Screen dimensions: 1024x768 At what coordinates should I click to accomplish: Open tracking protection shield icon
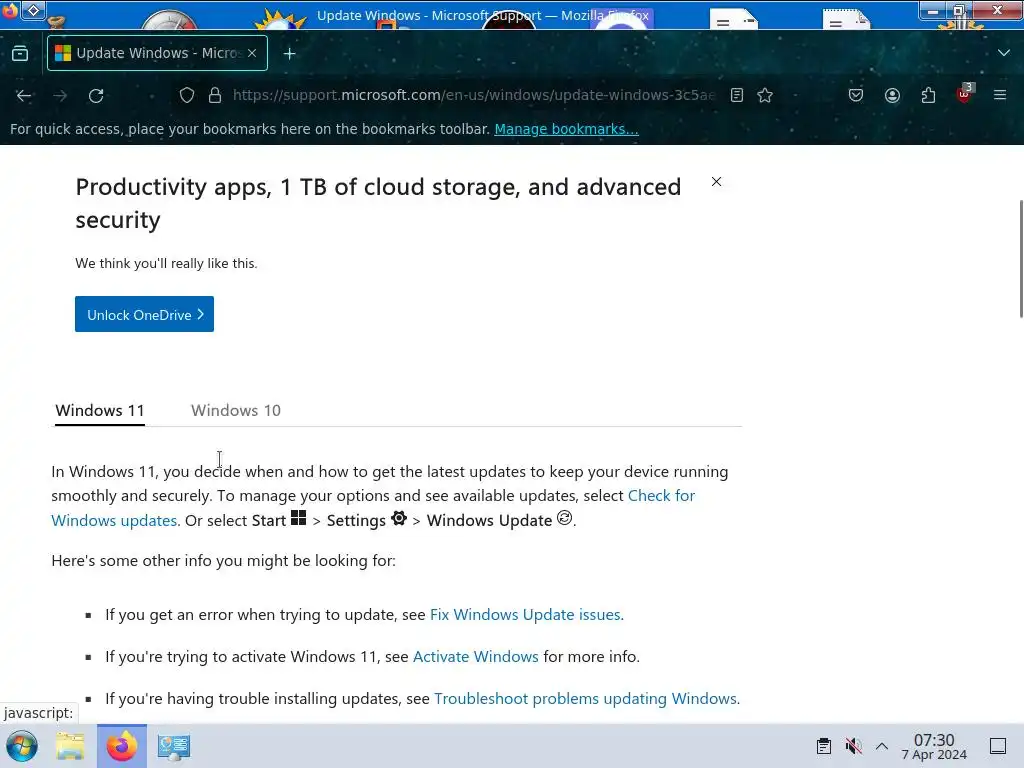(x=187, y=95)
